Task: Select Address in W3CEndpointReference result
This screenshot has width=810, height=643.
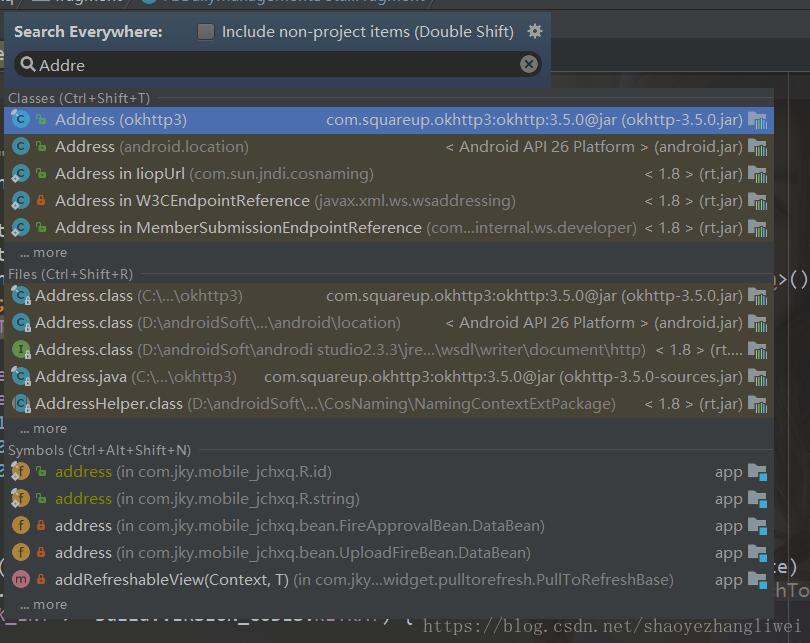Action: (182, 201)
